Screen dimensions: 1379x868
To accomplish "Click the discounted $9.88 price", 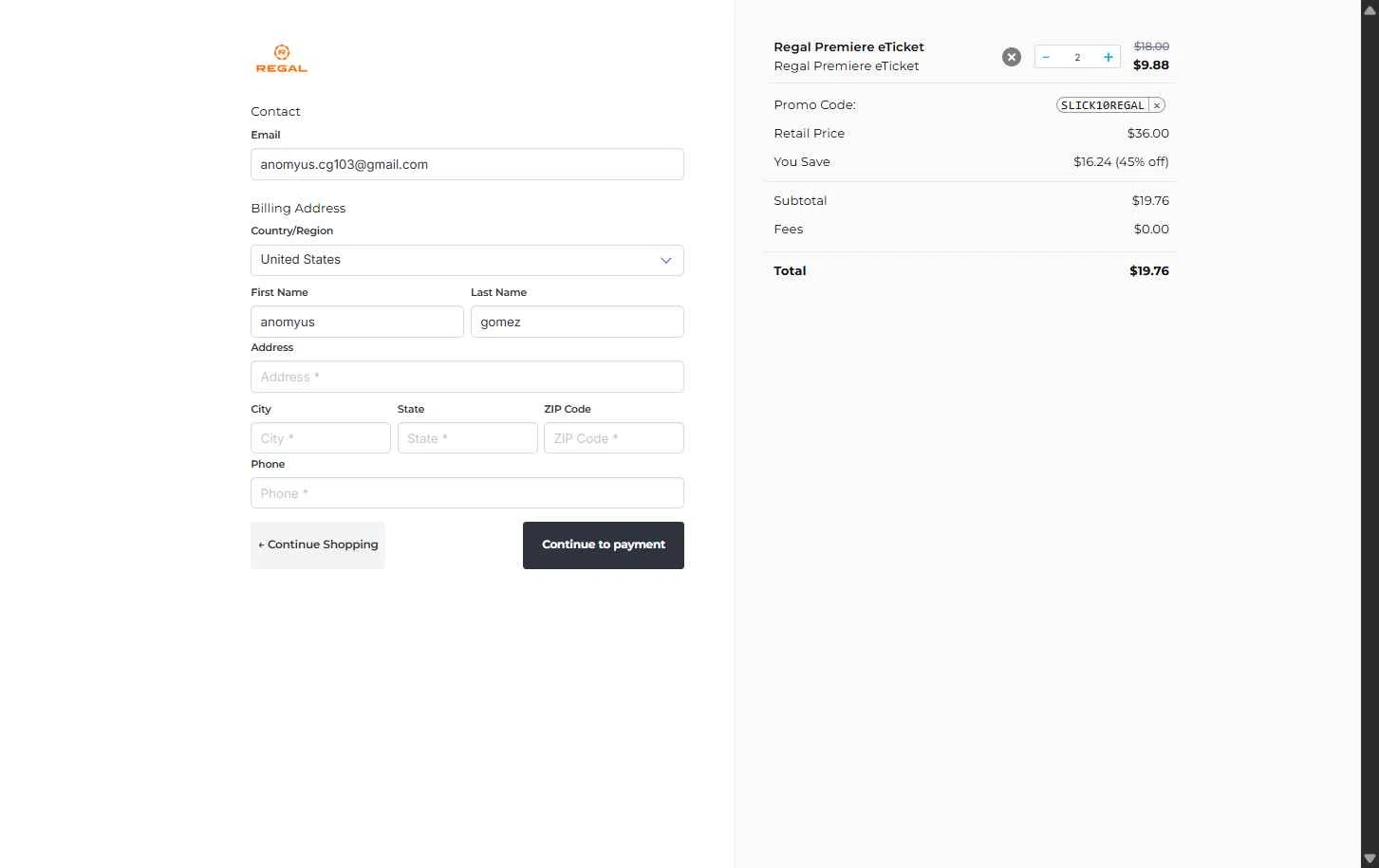I will coord(1151,65).
